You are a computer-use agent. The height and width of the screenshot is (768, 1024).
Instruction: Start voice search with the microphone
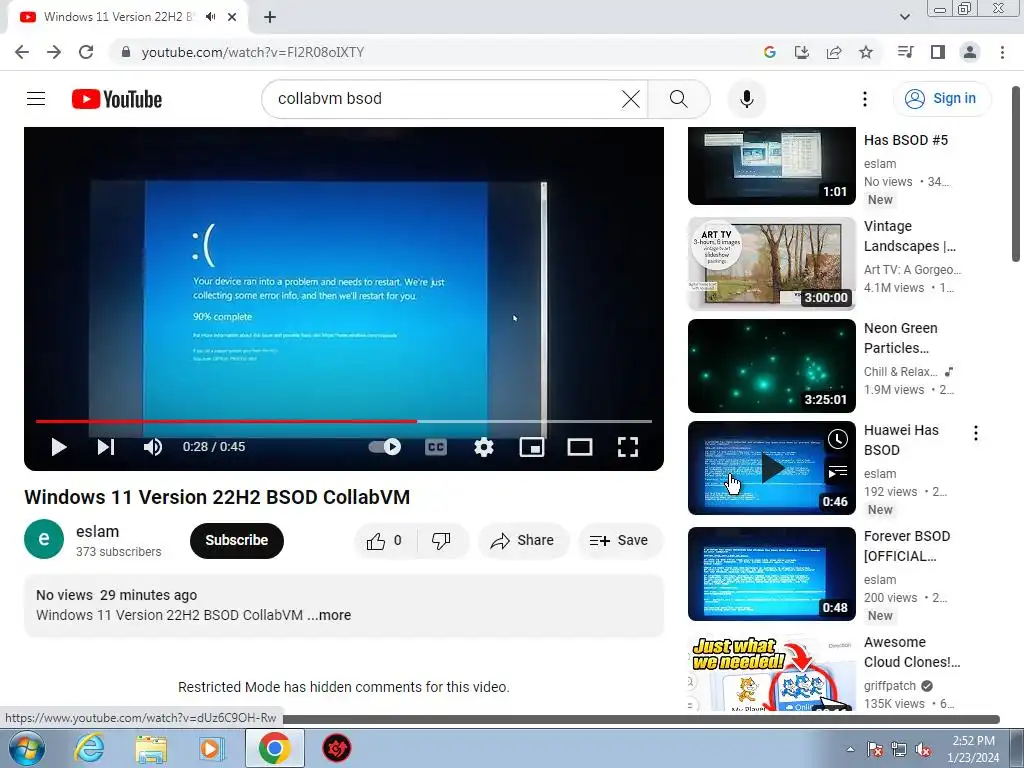point(746,99)
